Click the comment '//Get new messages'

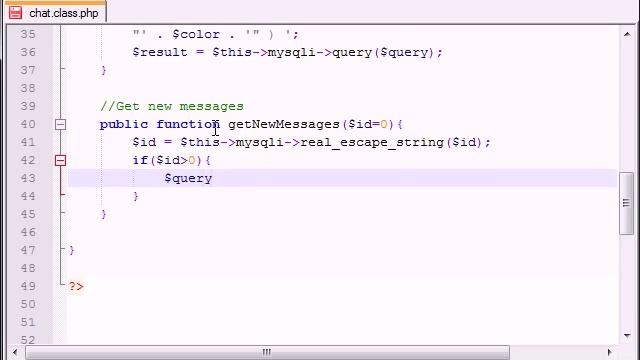pyautogui.click(x=172, y=107)
